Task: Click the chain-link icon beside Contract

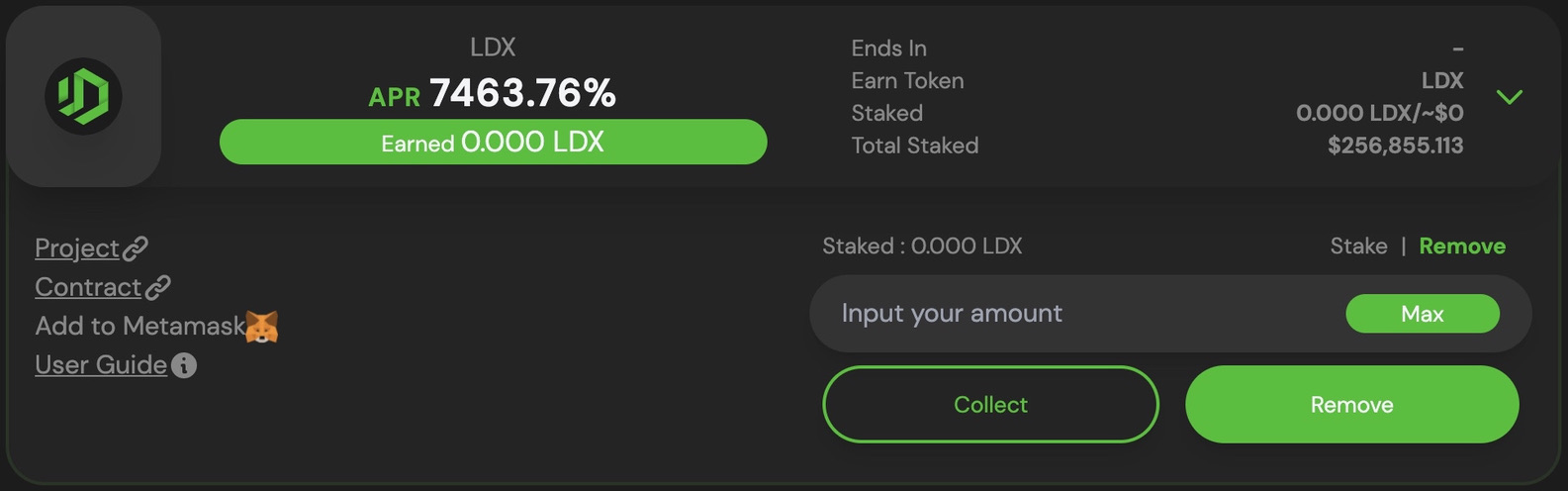Action: [x=158, y=287]
